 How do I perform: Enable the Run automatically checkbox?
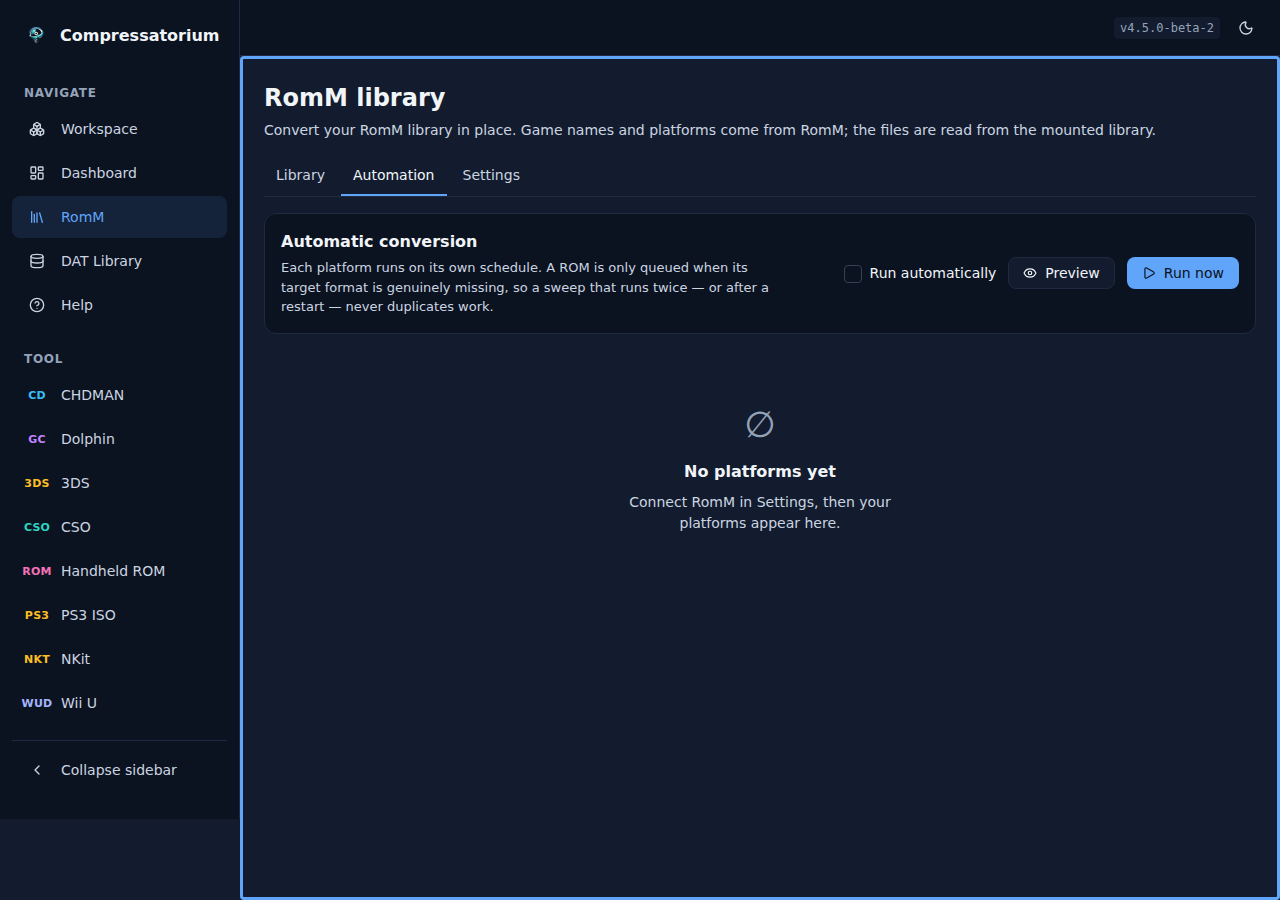(853, 273)
